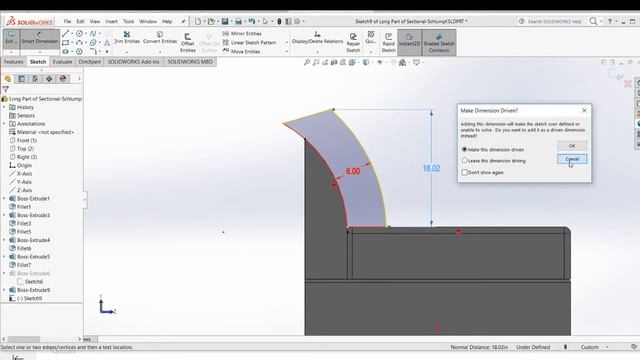Open the Insert menu
The image size is (640, 360).
pyautogui.click(x=111, y=21)
